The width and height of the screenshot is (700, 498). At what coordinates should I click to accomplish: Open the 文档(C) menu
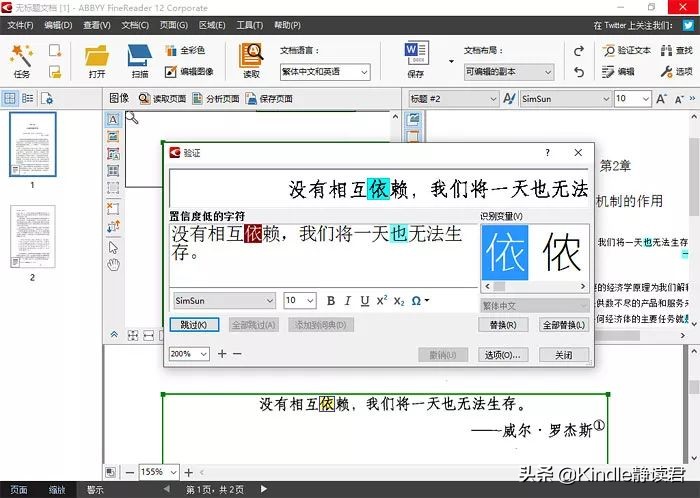(135, 25)
